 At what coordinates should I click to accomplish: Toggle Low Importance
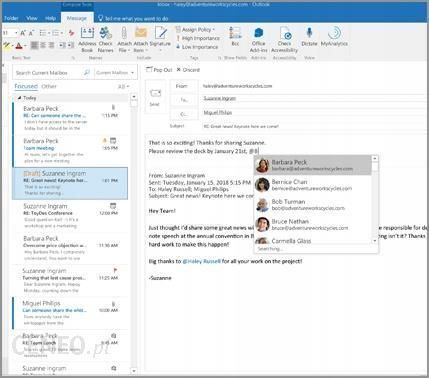point(197,47)
